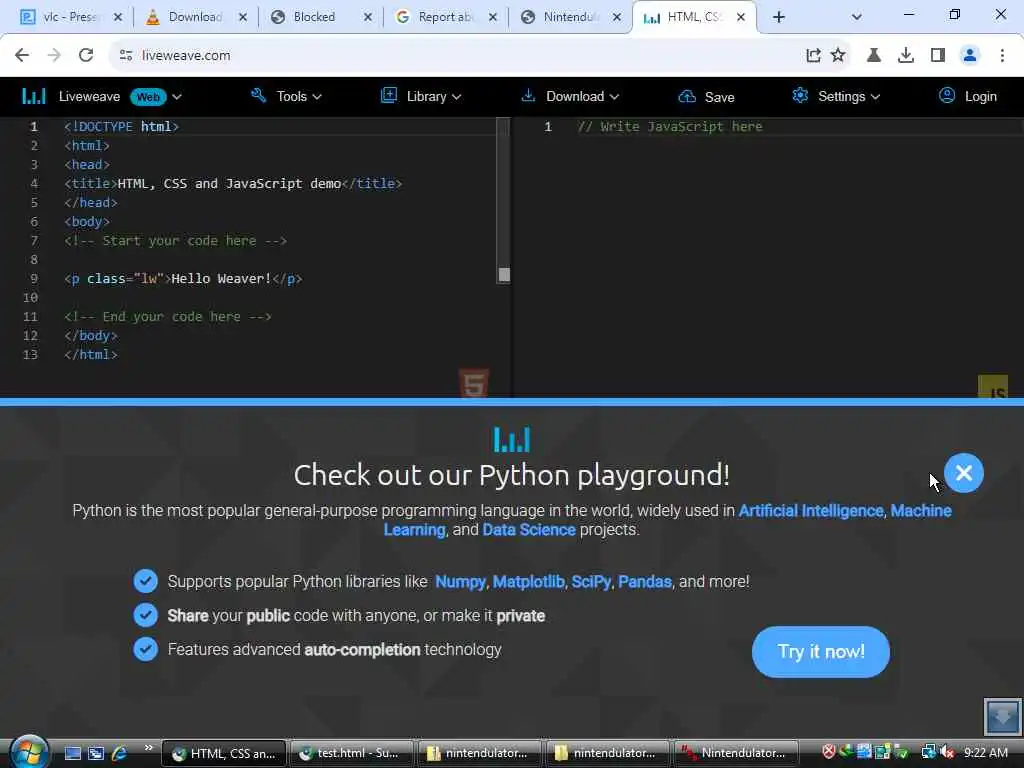This screenshot has width=1024, height=768.
Task: Expand the quick launch overflow chevron
Action: [x=148, y=748]
